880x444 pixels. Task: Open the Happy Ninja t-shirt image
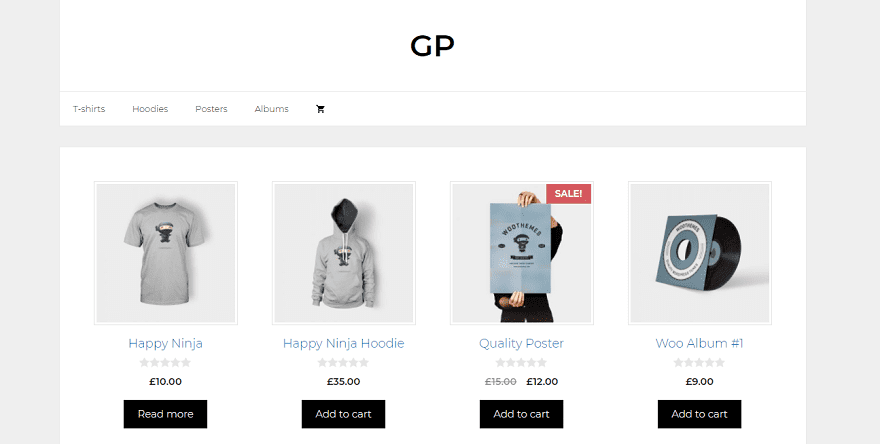[166, 253]
